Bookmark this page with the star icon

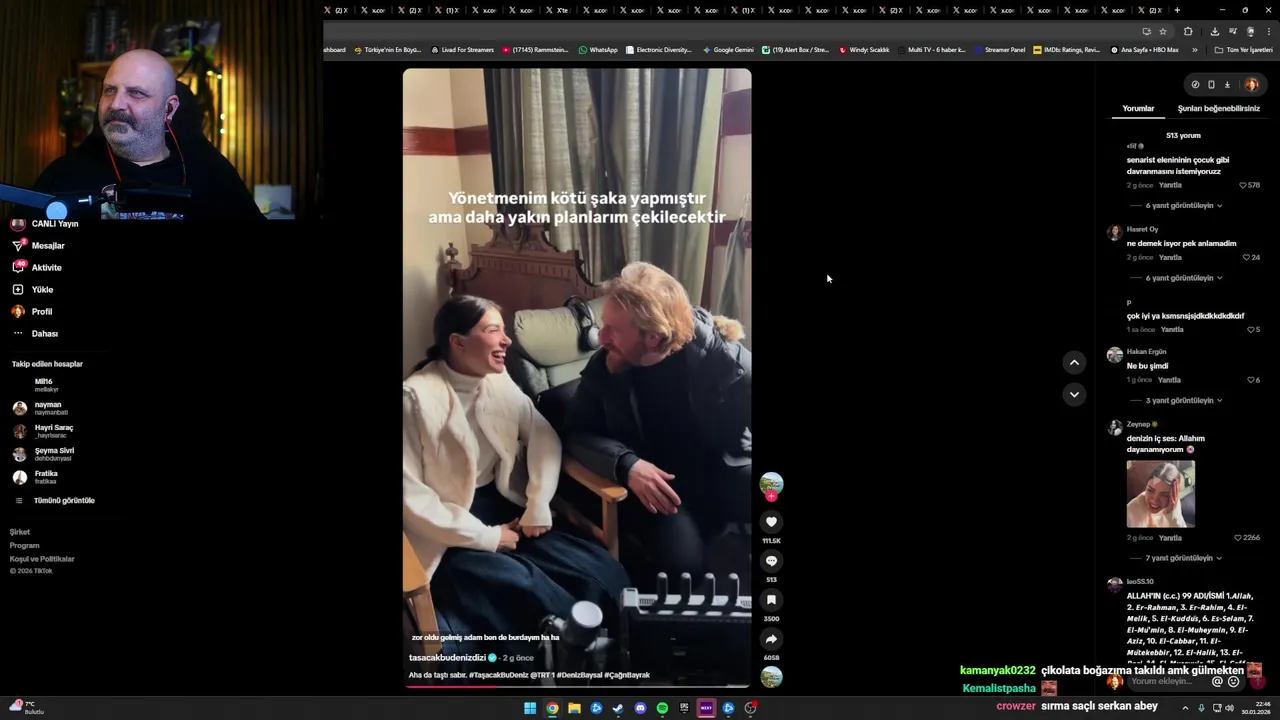tap(1162, 31)
